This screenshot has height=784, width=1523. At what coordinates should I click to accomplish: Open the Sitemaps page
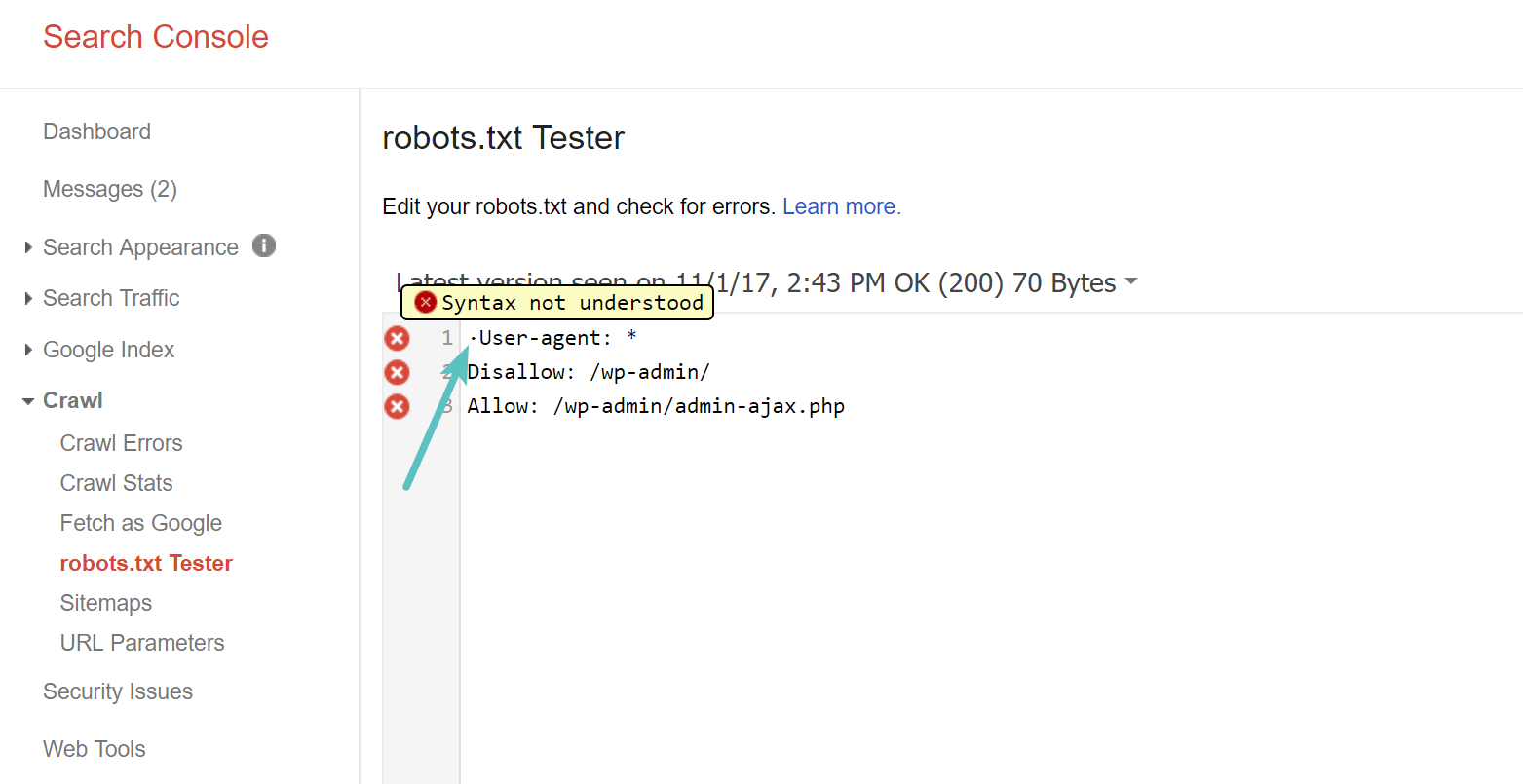click(106, 603)
